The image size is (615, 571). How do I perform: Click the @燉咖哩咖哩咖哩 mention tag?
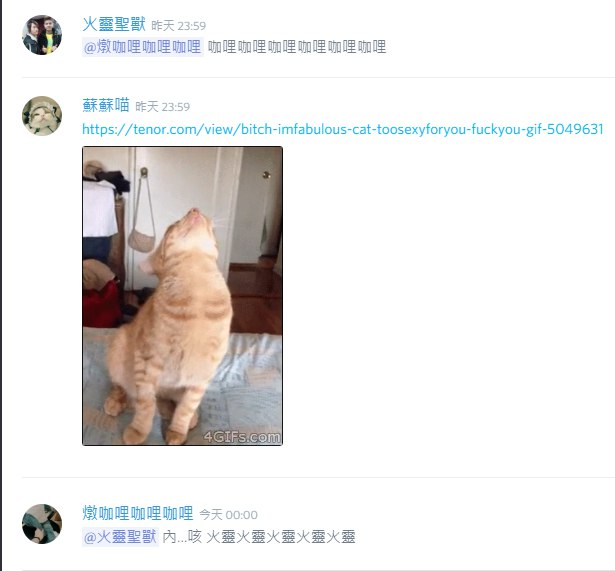[x=143, y=47]
